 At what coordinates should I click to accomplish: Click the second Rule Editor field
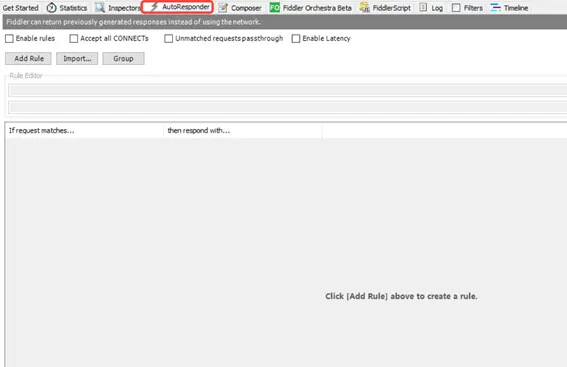(287, 107)
